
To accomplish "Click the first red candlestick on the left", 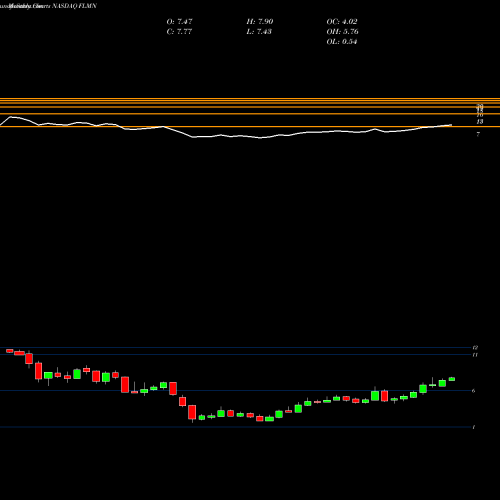I will [x=10, y=351].
